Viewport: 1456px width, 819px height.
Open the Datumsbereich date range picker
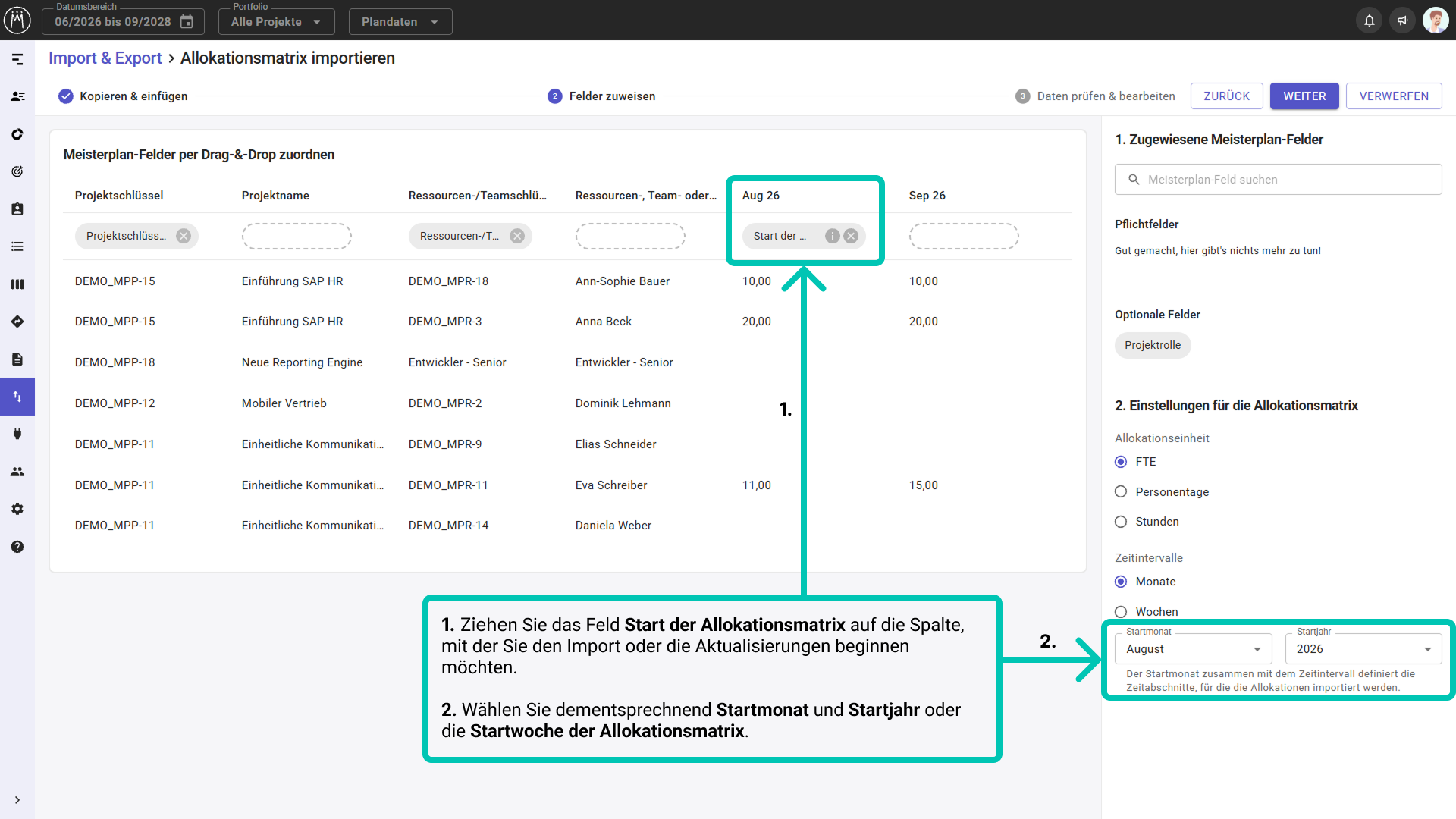click(x=124, y=21)
